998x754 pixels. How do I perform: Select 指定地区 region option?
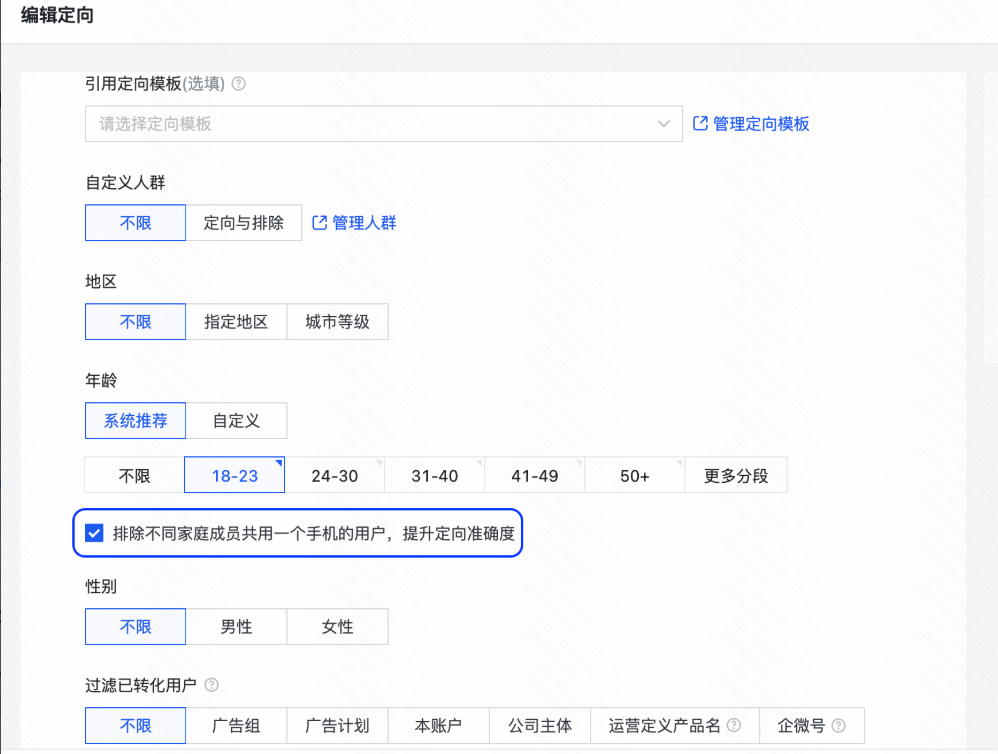point(237,321)
